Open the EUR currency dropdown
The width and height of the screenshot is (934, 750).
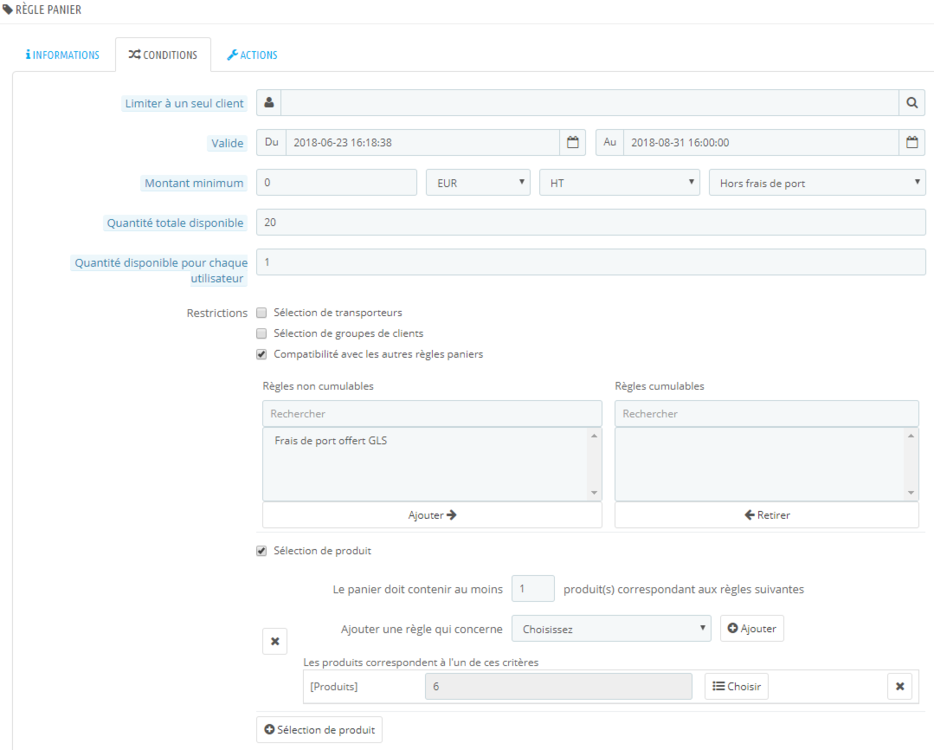click(478, 182)
